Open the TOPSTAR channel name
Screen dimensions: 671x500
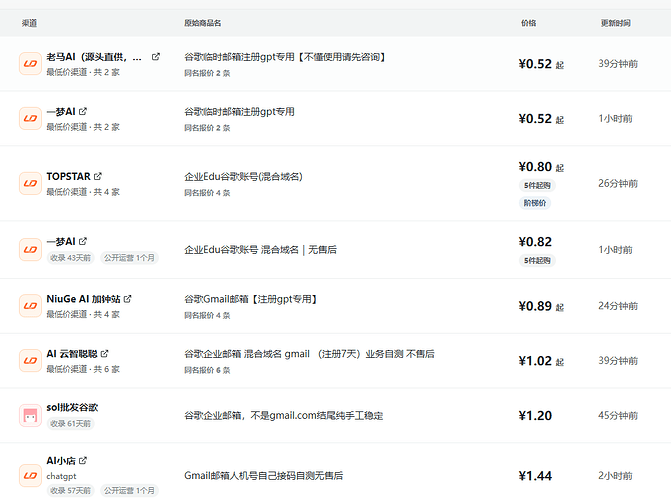tap(68, 176)
